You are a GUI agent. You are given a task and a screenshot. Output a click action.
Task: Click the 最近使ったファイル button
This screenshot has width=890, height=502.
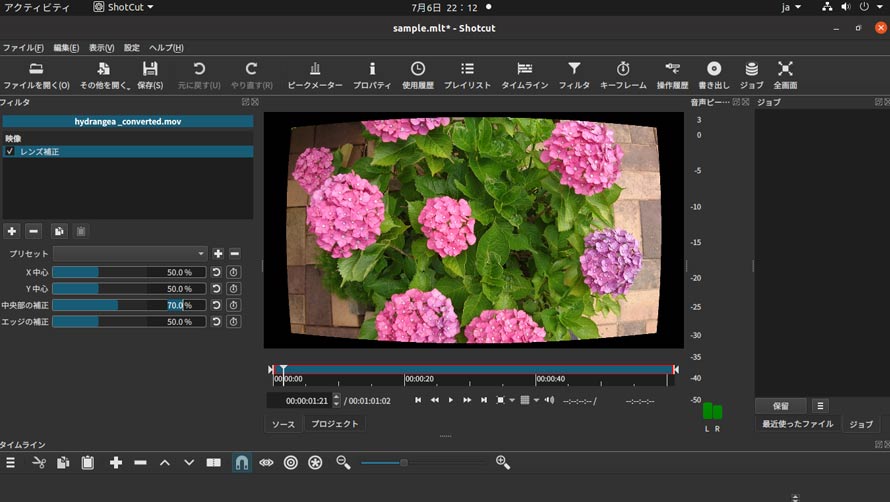click(x=797, y=424)
